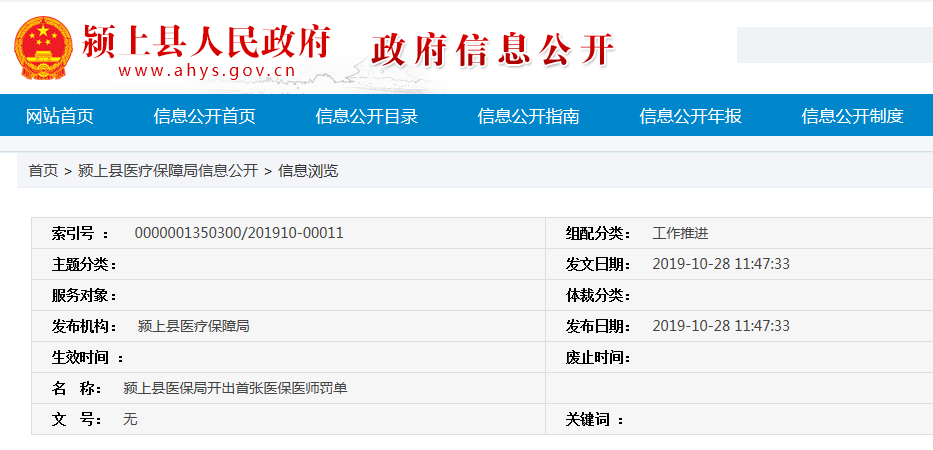Open 信息公开制度 menu item

click(852, 116)
